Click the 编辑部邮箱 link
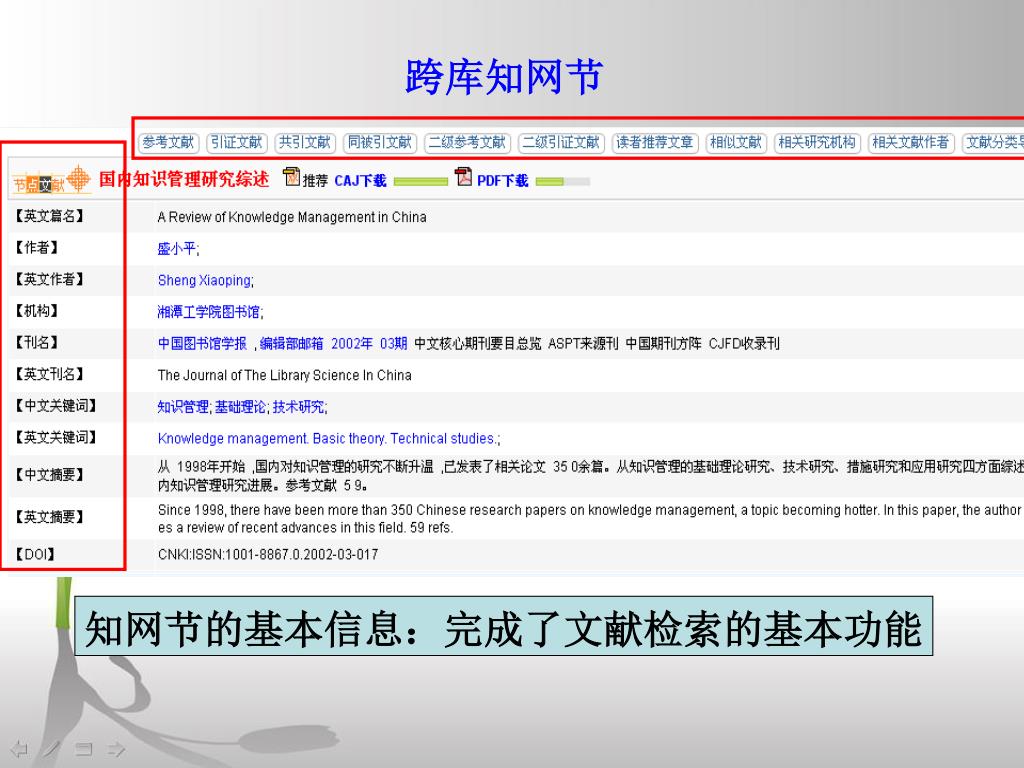Screen dimensions: 1024x768 pos(291,344)
